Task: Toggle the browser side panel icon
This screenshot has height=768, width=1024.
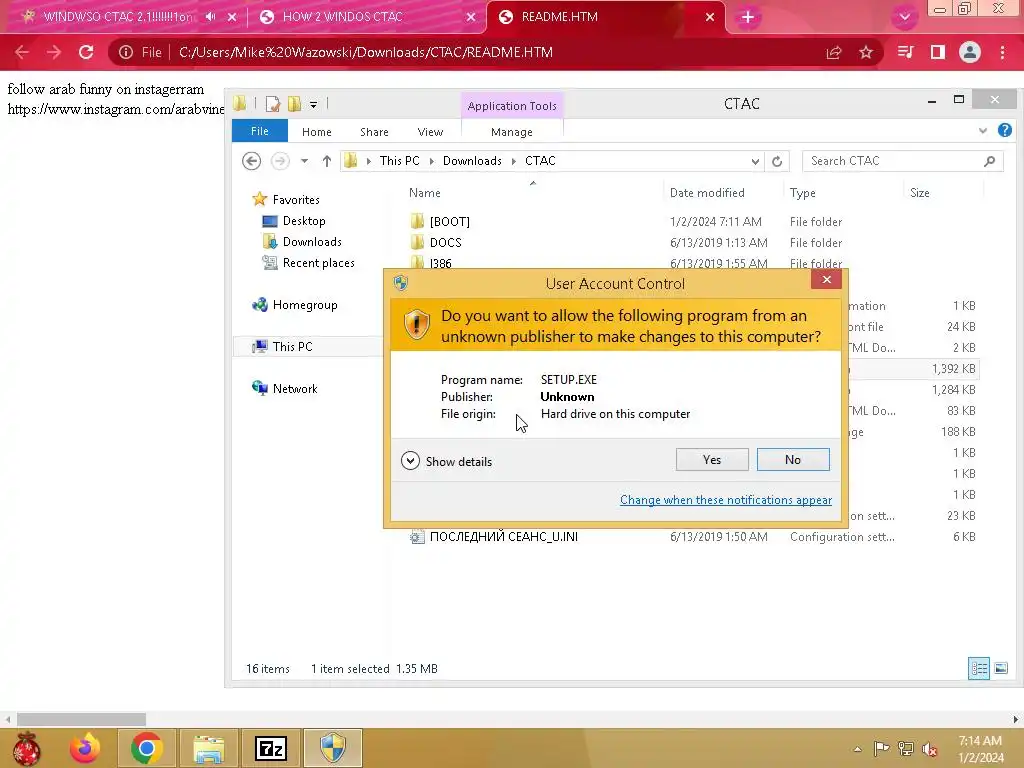Action: (938, 52)
